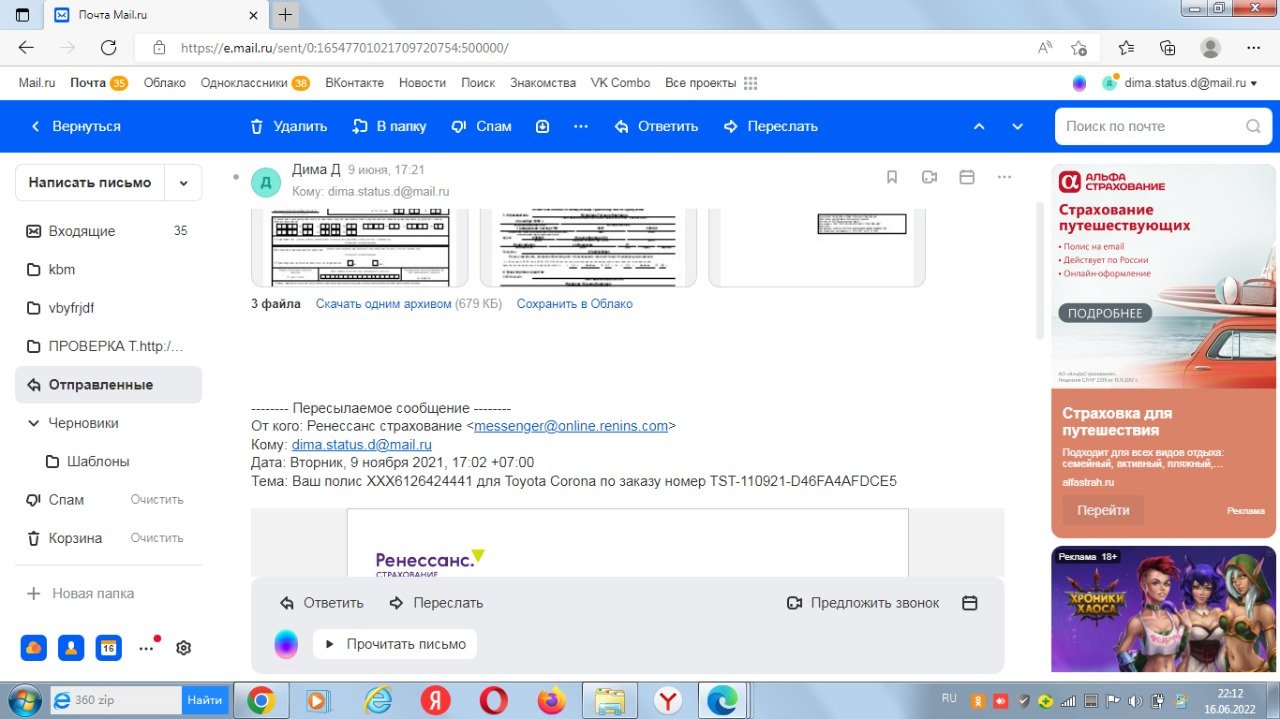Viewport: 1280px width, 719px height.
Task: Mark the letter as Спам in the toolbar
Action: pyautogui.click(x=481, y=127)
